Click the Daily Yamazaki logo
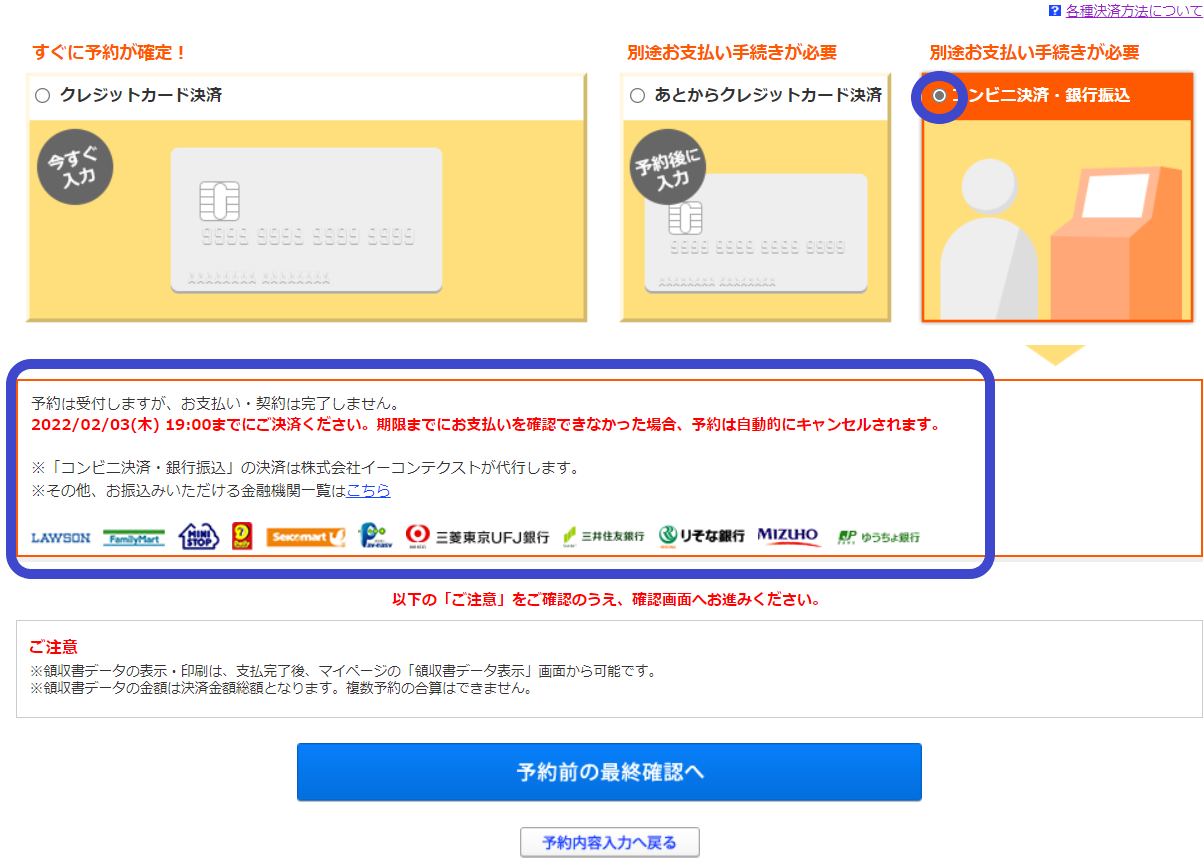 (x=242, y=537)
